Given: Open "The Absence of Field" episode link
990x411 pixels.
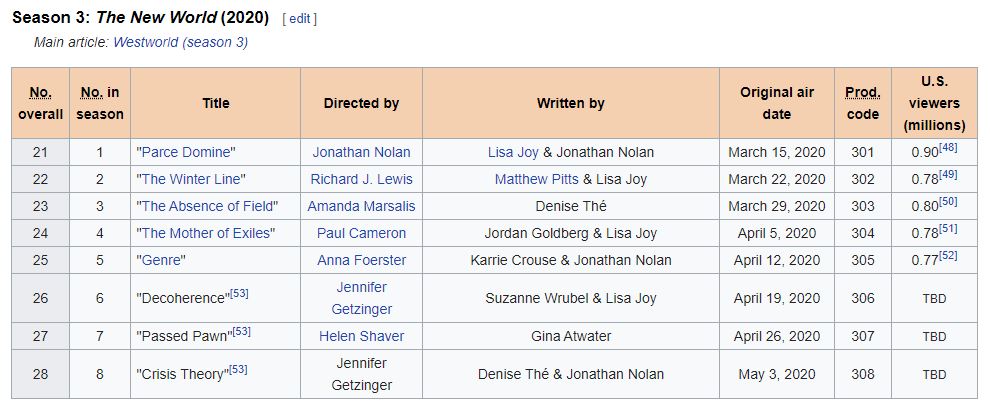Looking at the screenshot, I should [x=207, y=206].
